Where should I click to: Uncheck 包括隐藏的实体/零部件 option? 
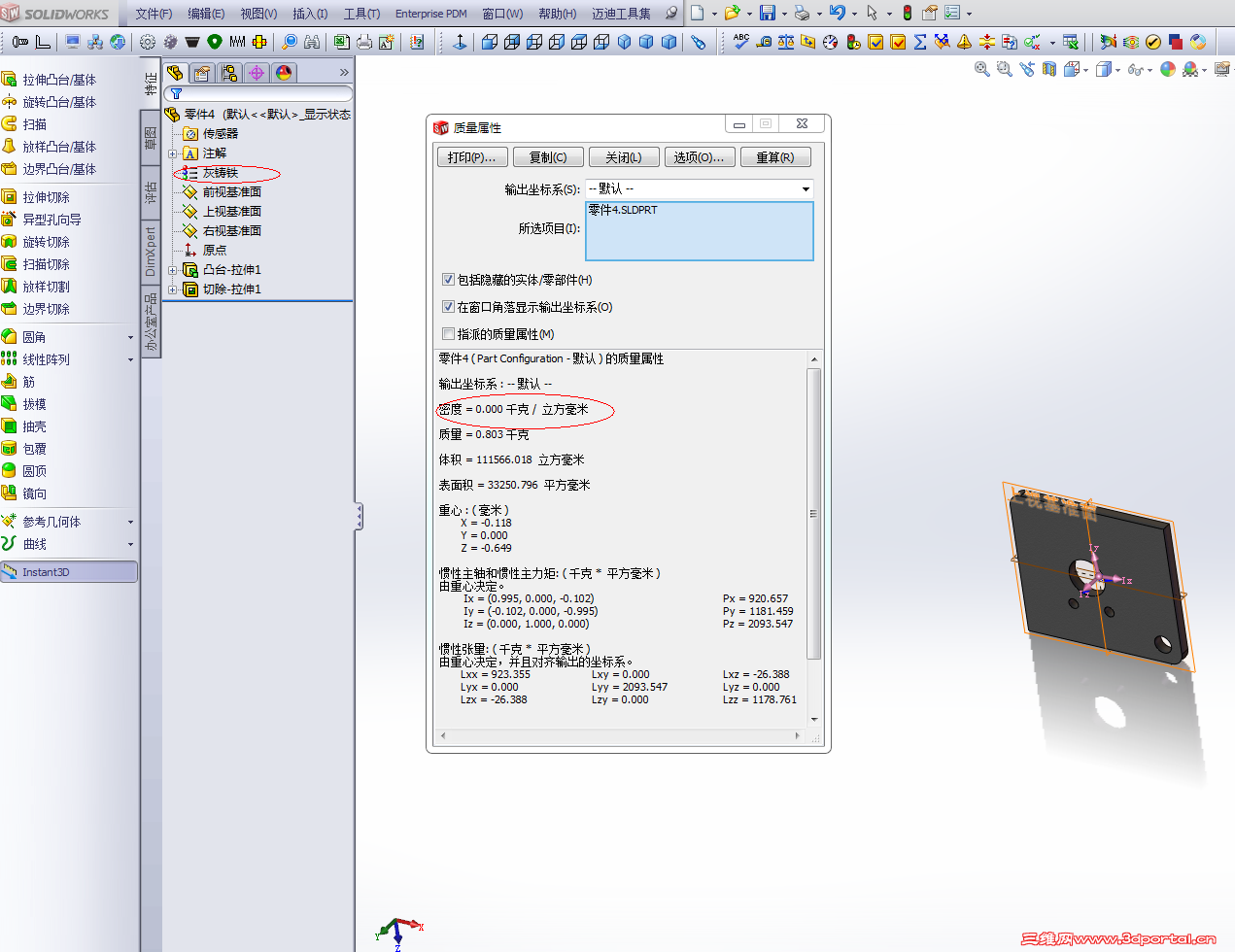pos(449,278)
